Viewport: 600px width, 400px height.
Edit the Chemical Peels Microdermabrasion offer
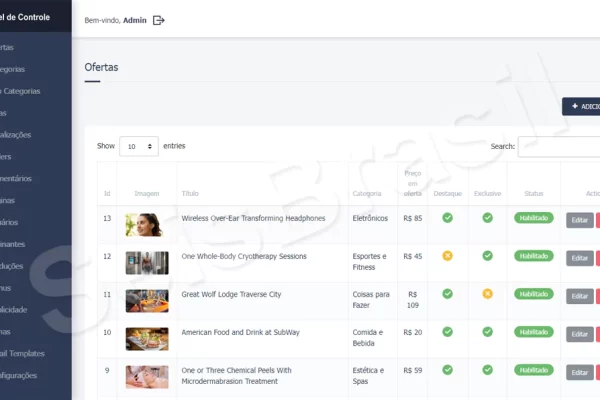pyautogui.click(x=580, y=372)
